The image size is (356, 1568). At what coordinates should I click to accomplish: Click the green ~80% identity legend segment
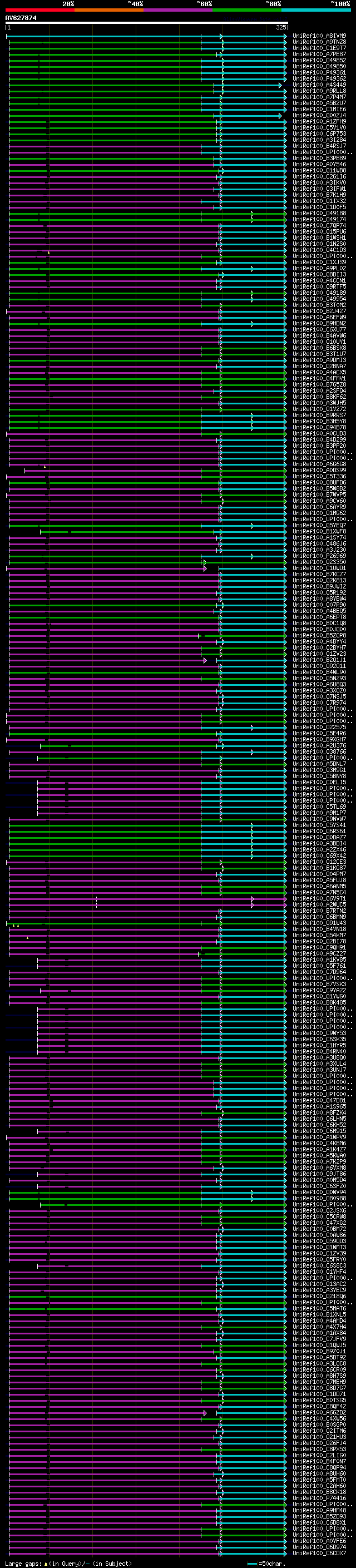point(247,10)
